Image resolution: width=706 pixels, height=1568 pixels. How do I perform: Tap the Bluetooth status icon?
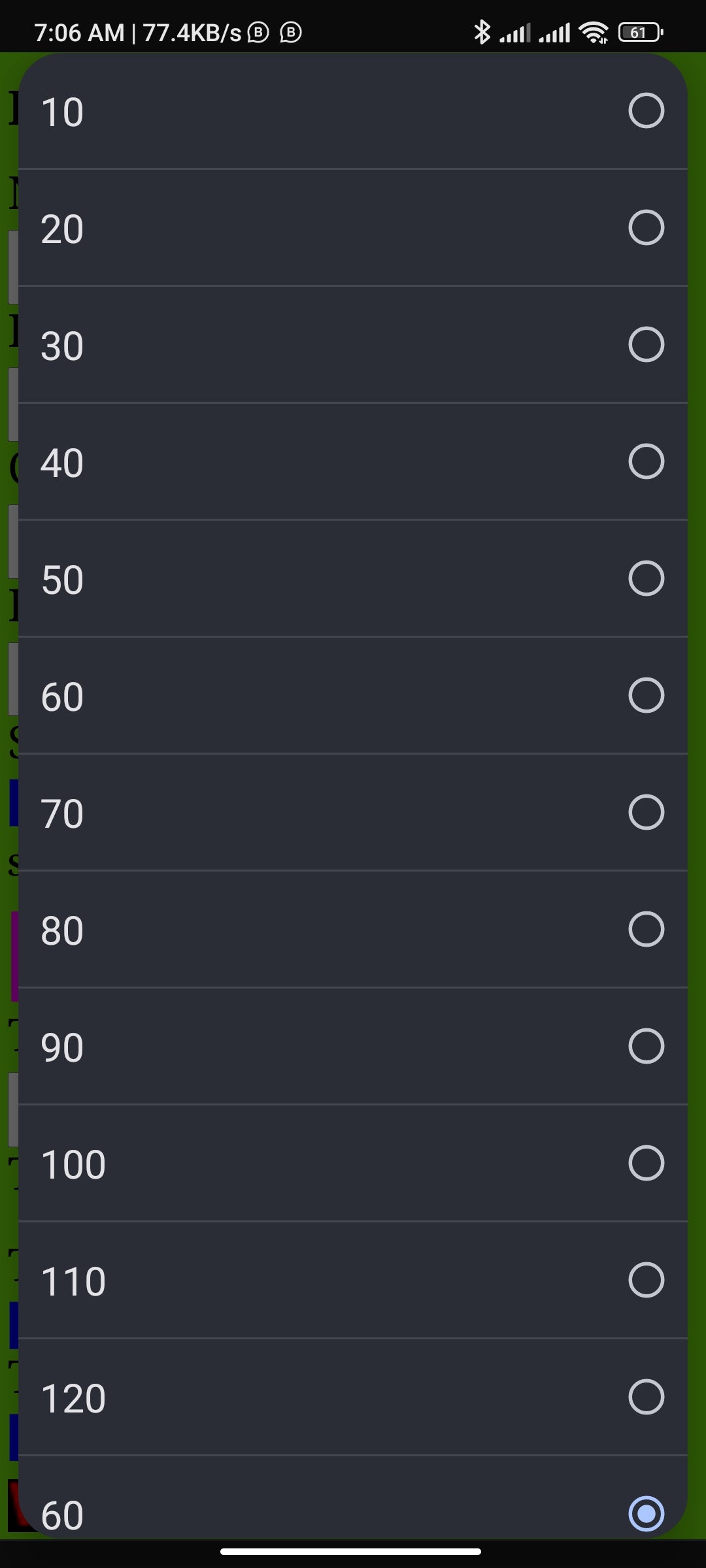click(x=482, y=32)
